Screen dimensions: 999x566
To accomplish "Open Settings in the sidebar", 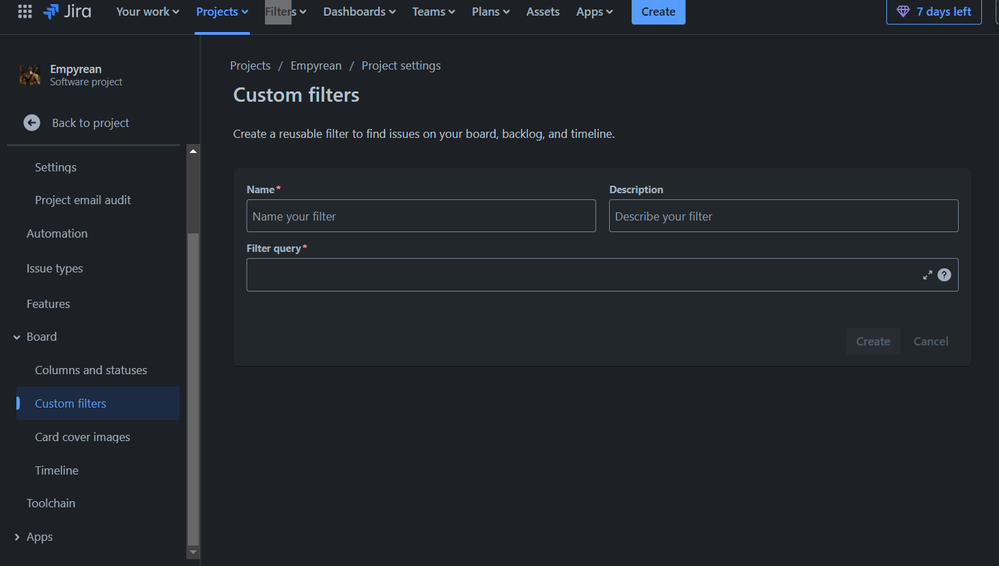I will tap(55, 167).
